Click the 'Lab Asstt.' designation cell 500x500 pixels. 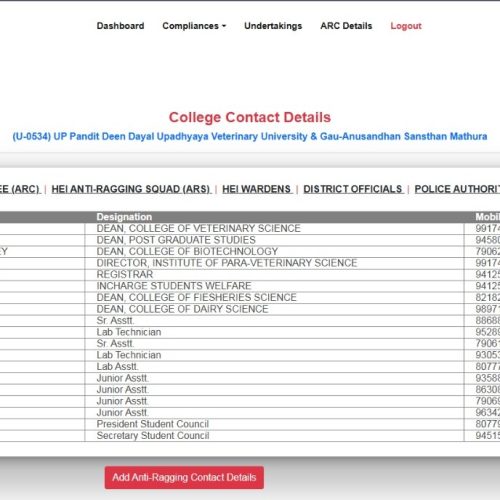click(274, 367)
